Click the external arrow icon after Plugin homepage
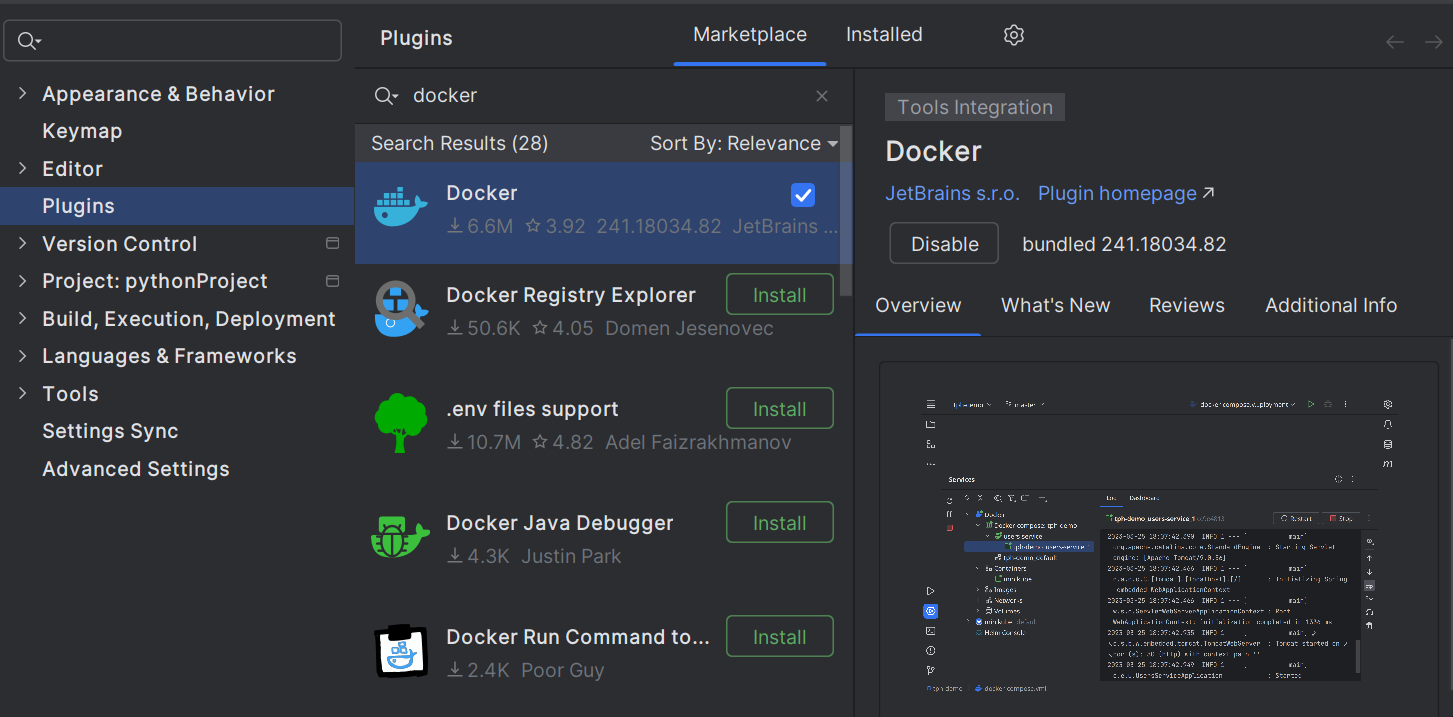 click(x=1208, y=193)
